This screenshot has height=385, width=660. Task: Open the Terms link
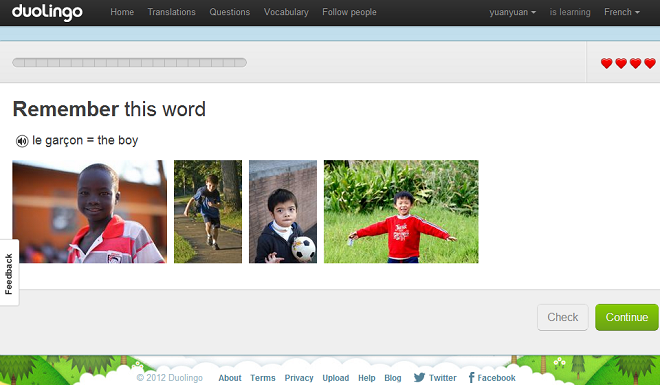pos(263,378)
